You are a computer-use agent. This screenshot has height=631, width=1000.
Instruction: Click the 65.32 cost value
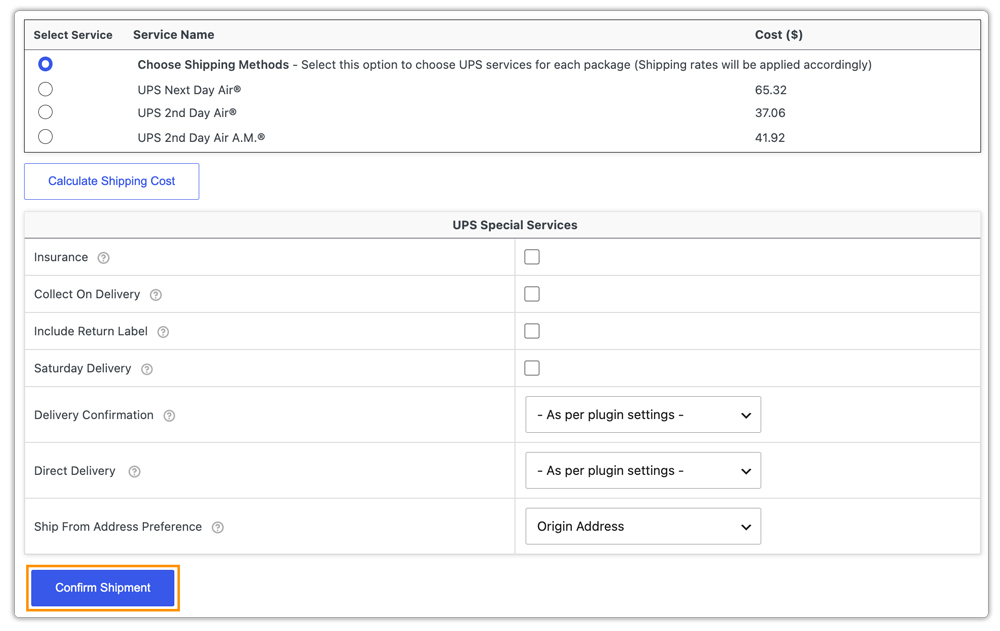pos(770,90)
